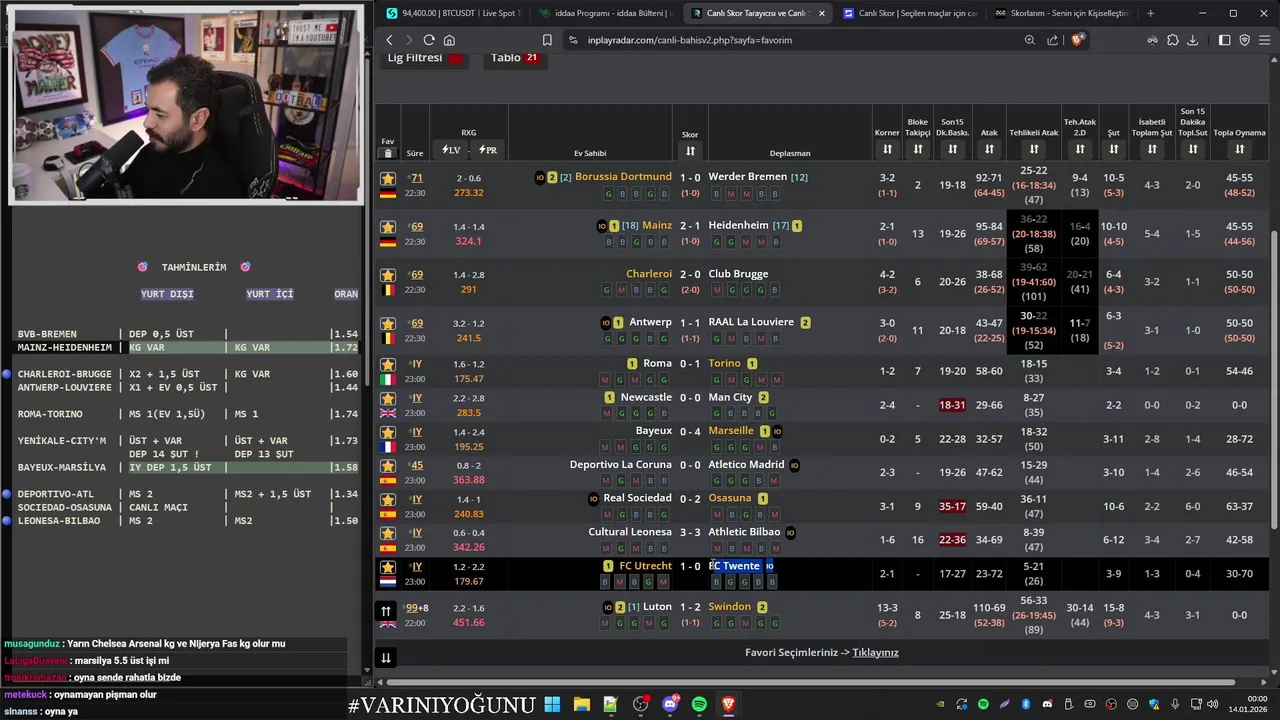The height and width of the screenshot is (720, 1280).
Task: Sort by the Bloke Takipçi column arrows
Action: (918, 150)
